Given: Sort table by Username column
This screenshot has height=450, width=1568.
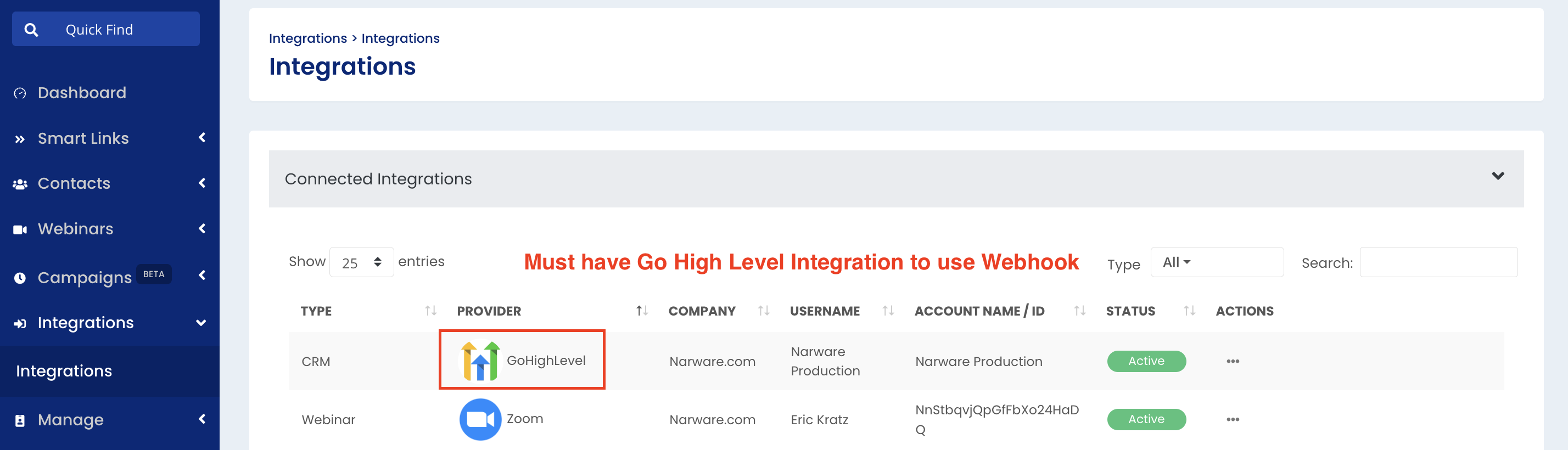Looking at the screenshot, I should 888,311.
